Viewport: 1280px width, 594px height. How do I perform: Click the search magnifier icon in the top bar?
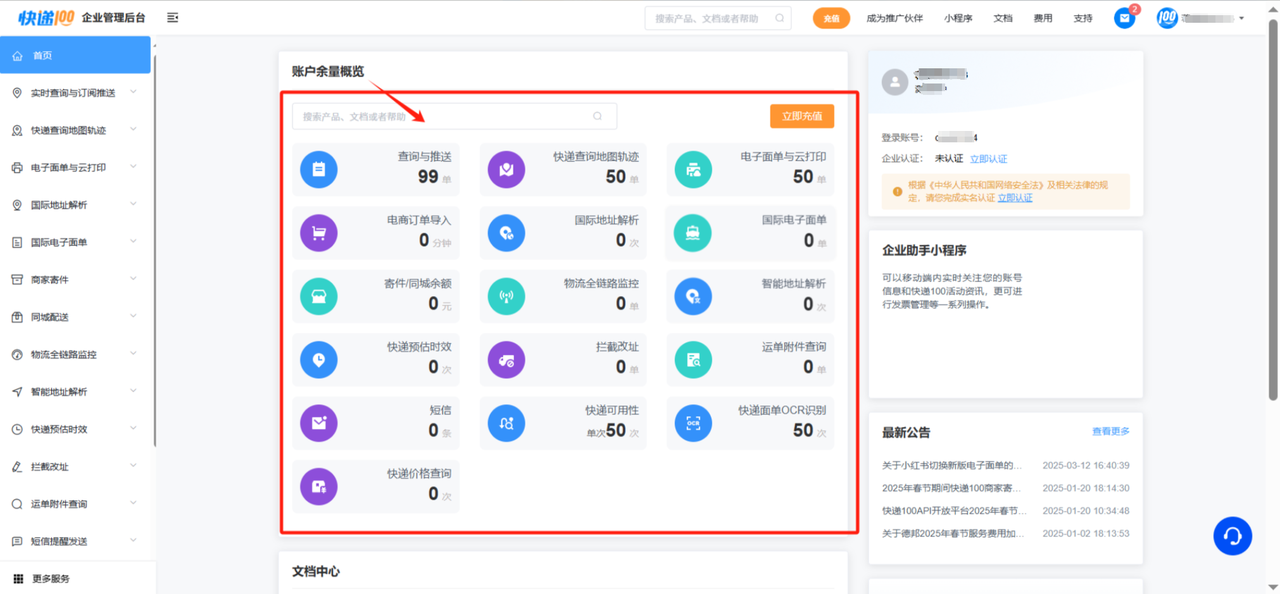coord(780,18)
